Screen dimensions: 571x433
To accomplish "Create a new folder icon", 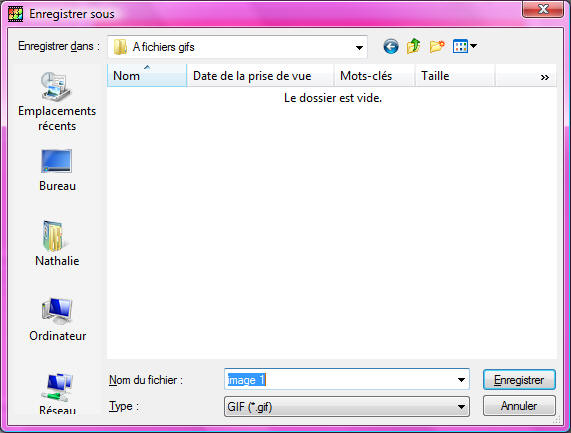I will [x=437, y=47].
